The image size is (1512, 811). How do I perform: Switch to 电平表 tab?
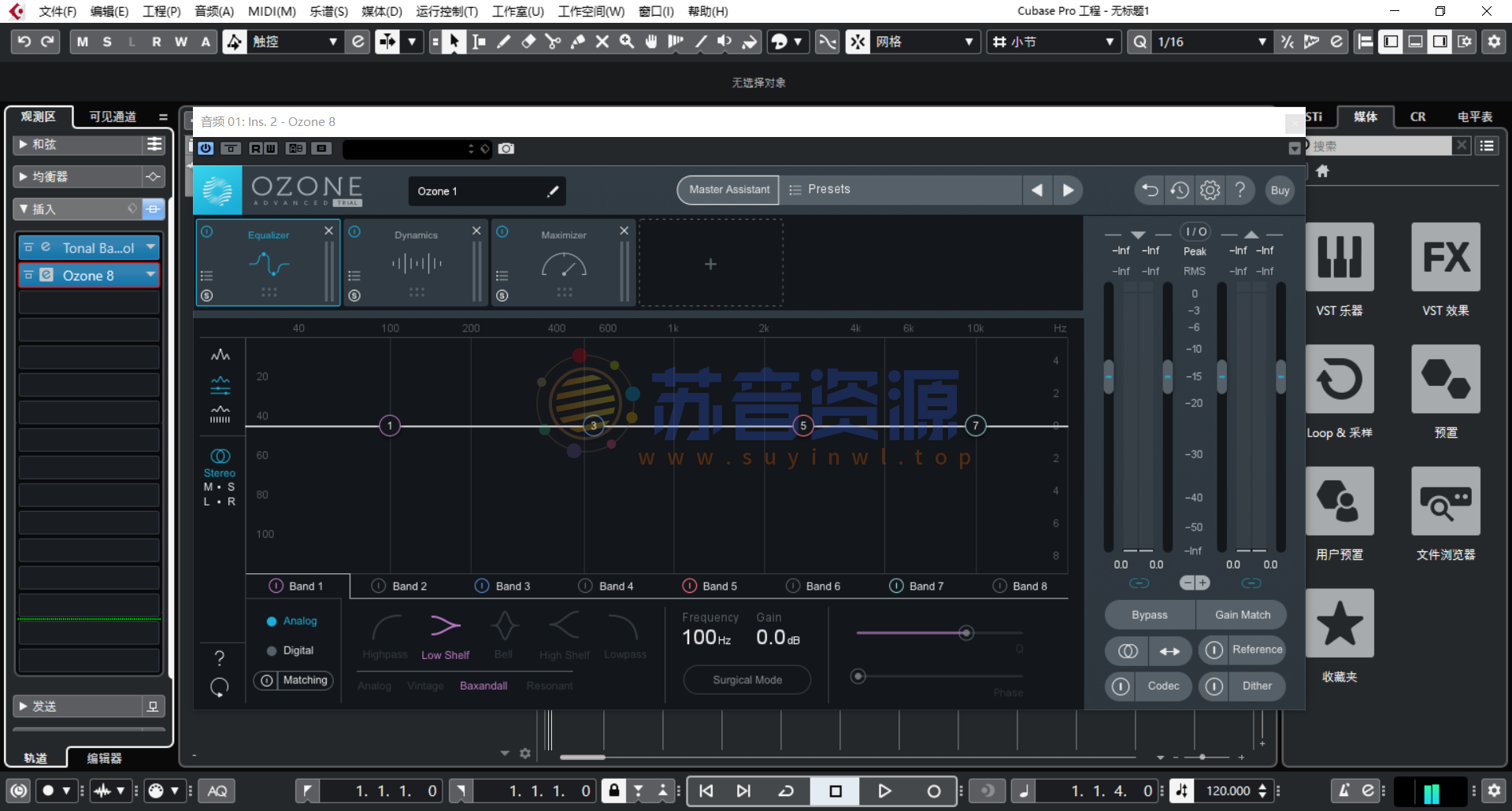1474,117
